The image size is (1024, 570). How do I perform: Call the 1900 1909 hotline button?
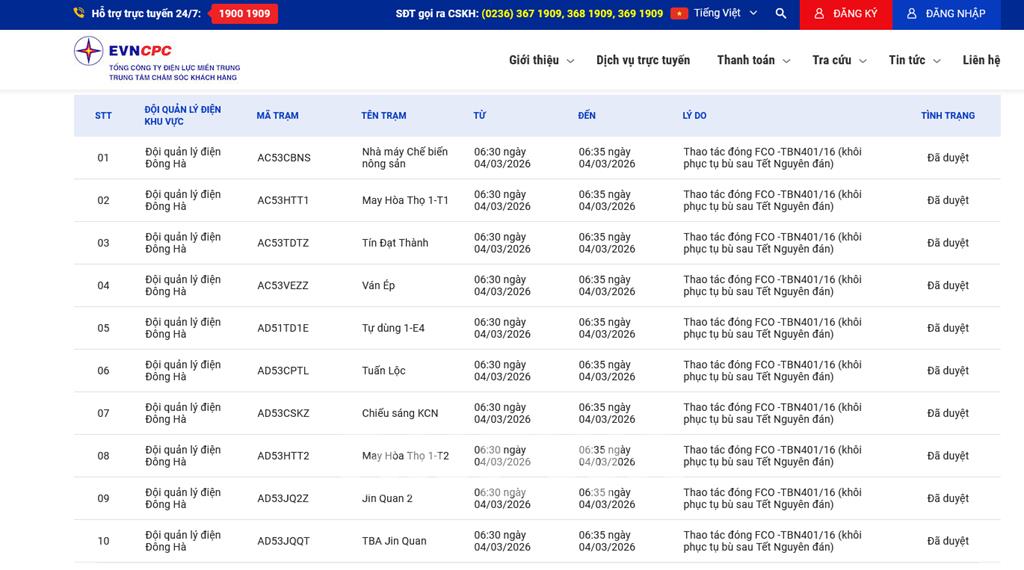[244, 14]
